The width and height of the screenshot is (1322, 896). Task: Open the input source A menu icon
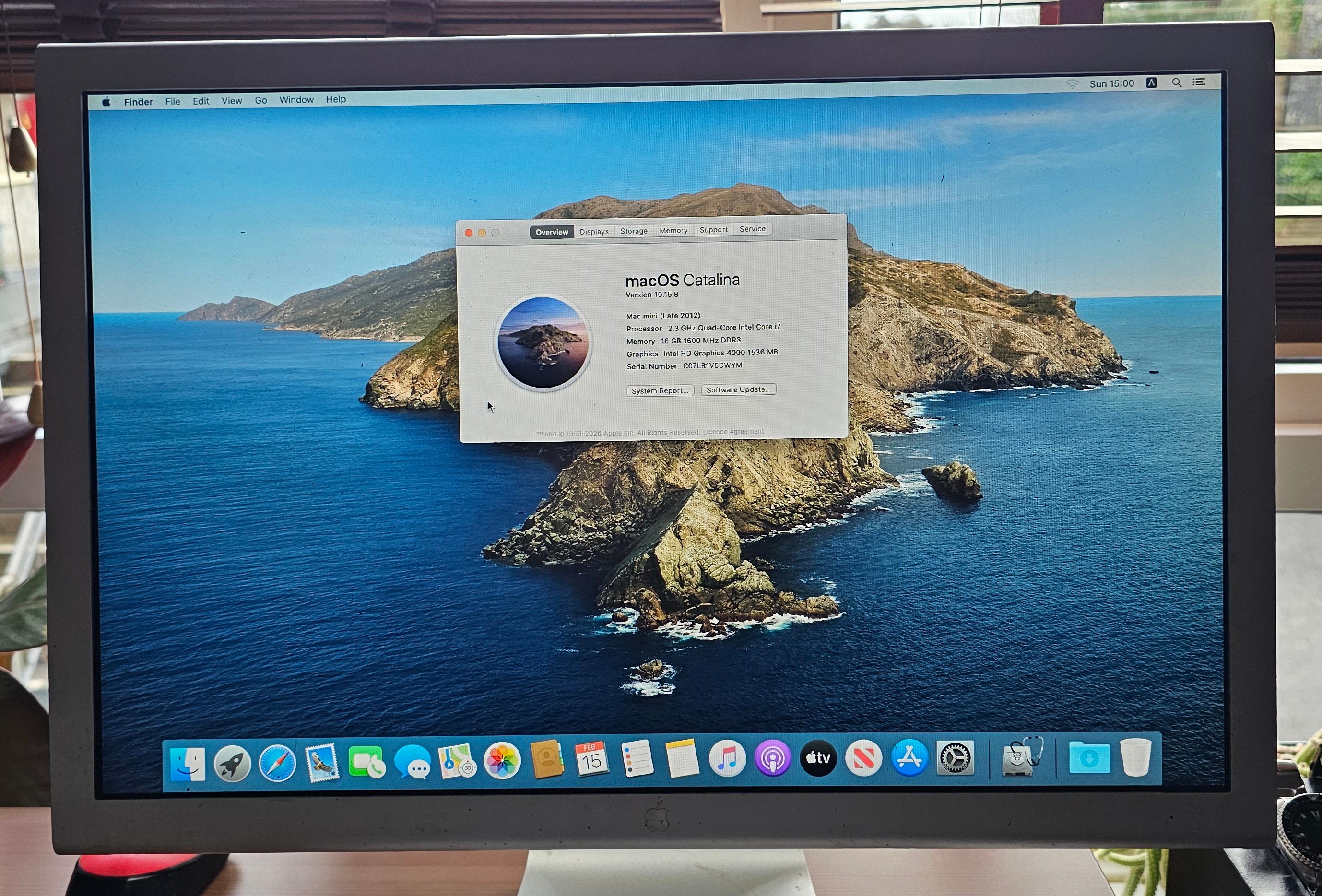(x=1151, y=83)
